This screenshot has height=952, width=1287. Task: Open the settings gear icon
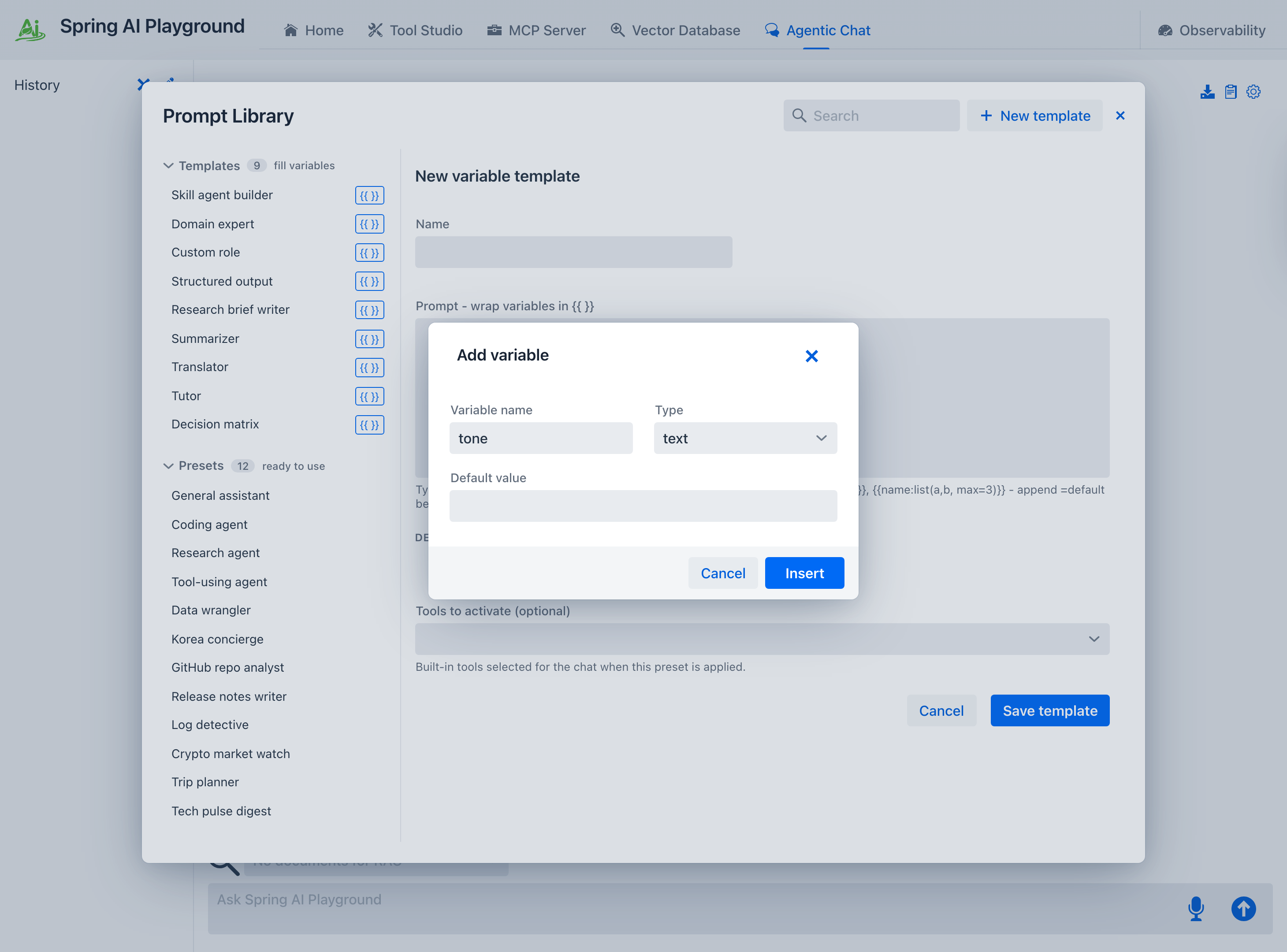pyautogui.click(x=1254, y=92)
